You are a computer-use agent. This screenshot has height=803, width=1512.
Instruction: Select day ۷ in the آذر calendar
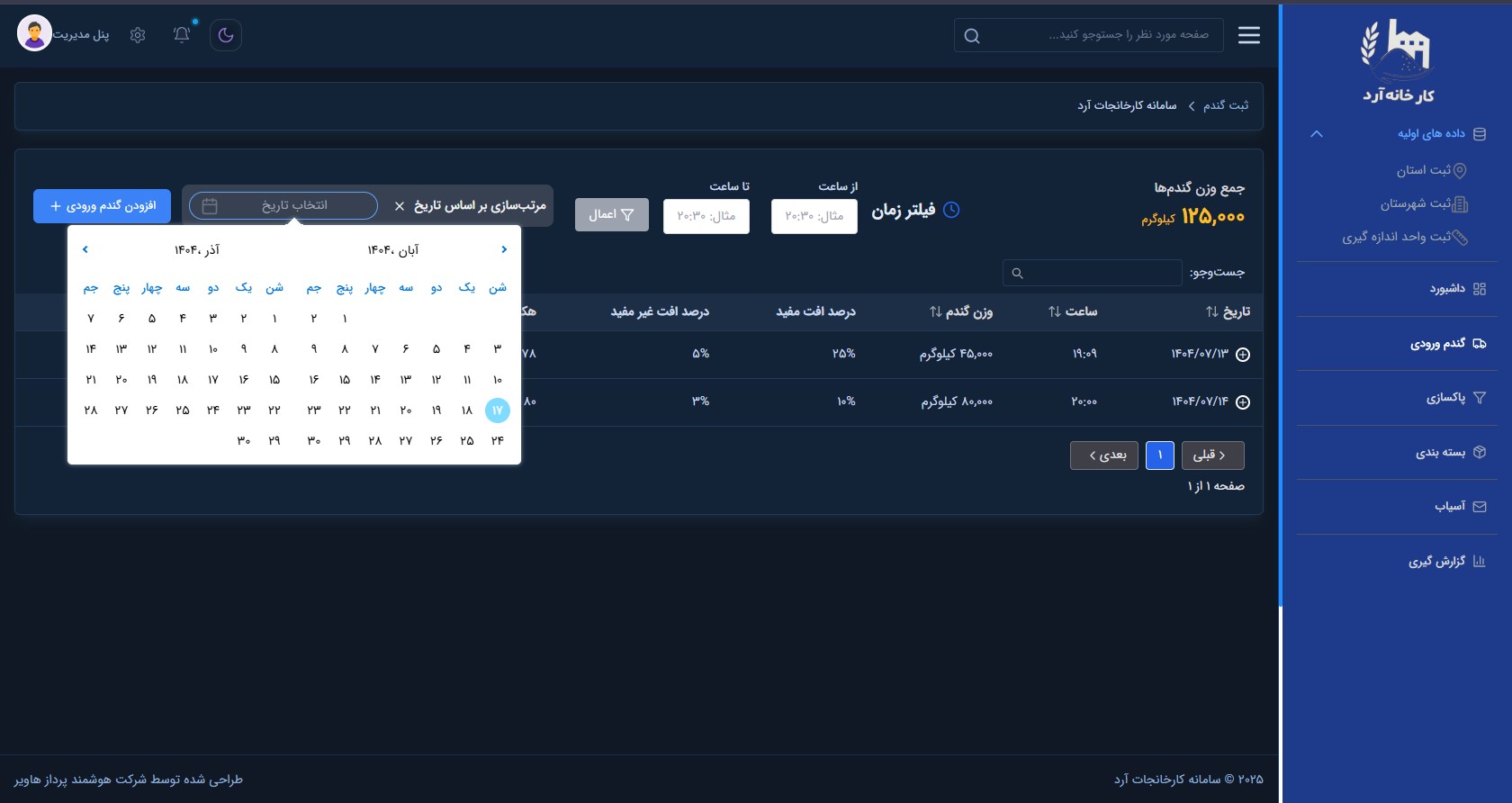pos(91,318)
